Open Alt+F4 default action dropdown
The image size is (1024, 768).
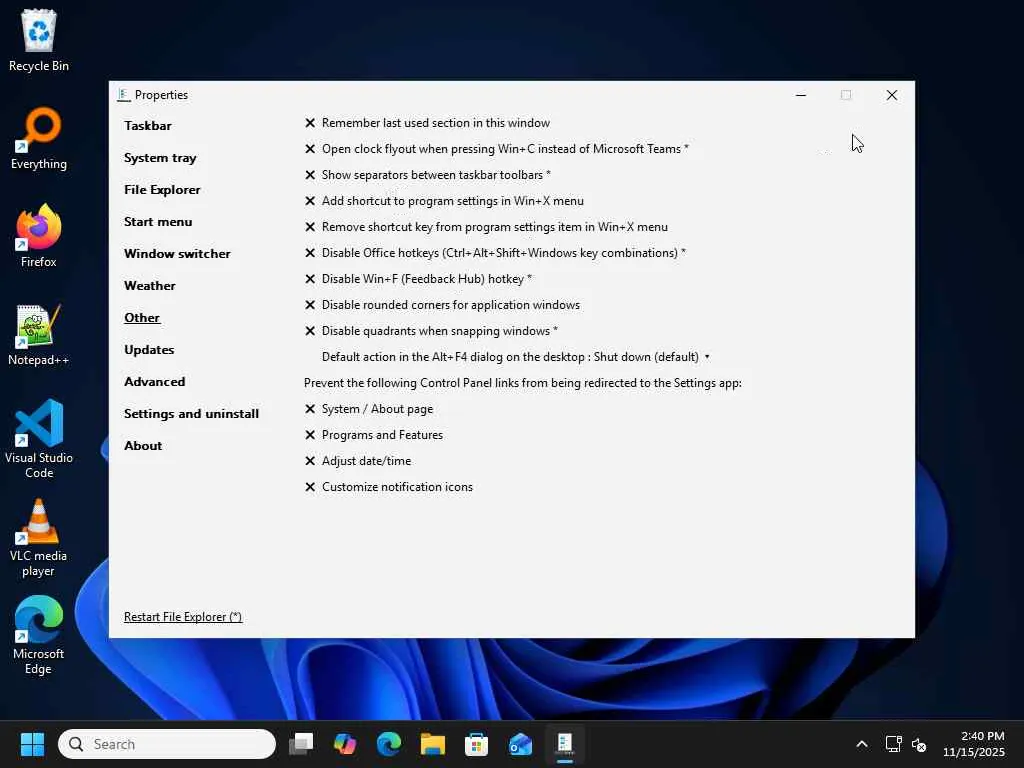(x=516, y=357)
